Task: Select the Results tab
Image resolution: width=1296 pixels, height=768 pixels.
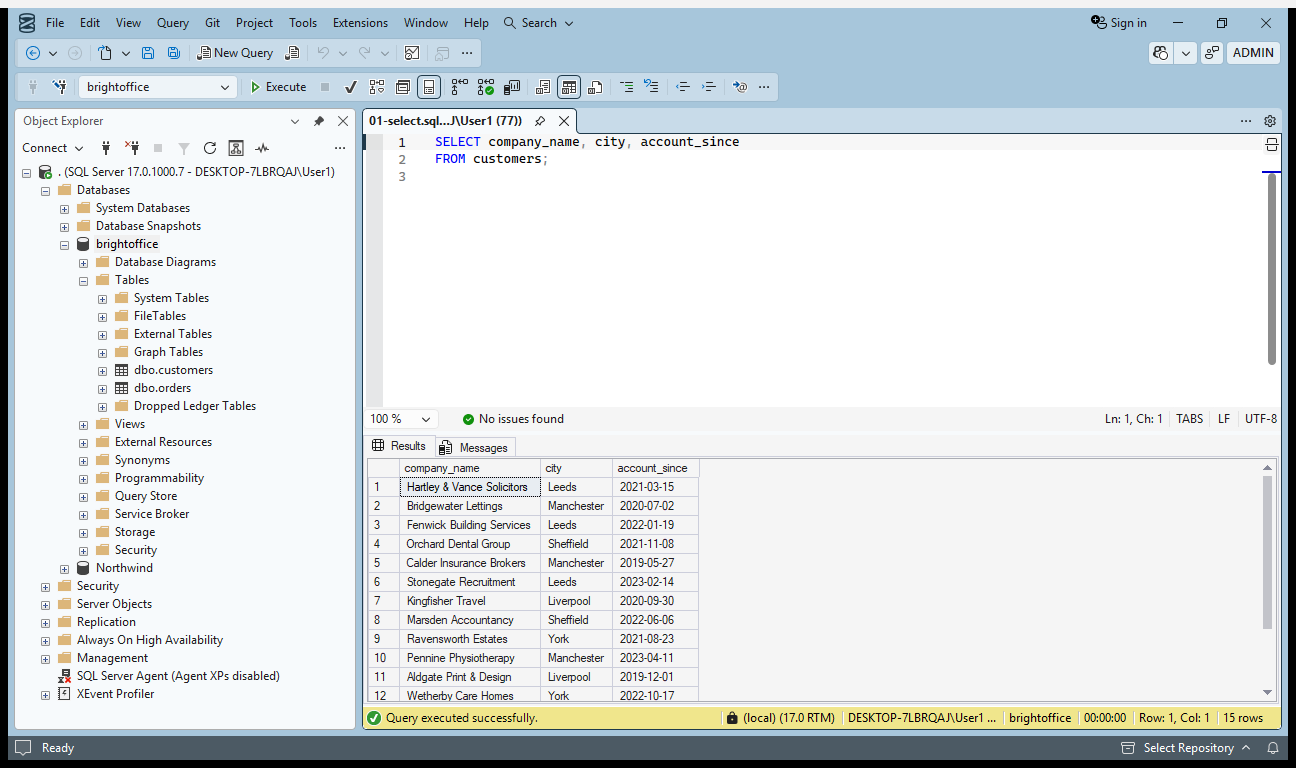Action: (399, 446)
